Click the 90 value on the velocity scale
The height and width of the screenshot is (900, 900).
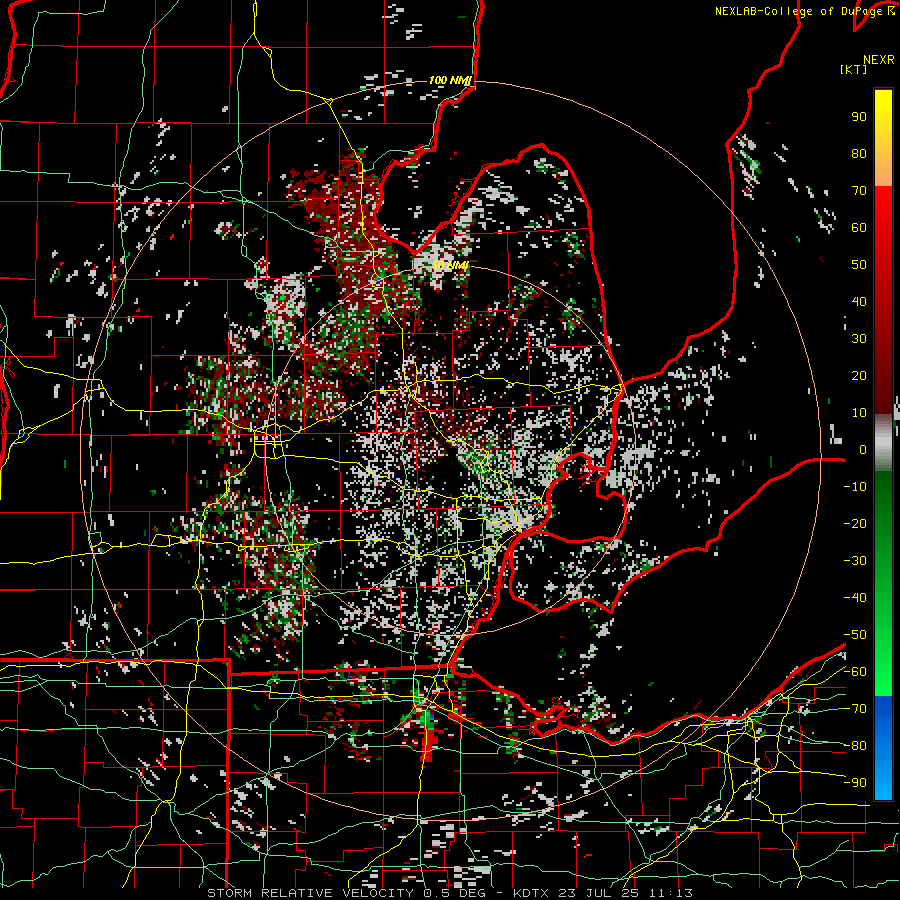click(x=859, y=117)
